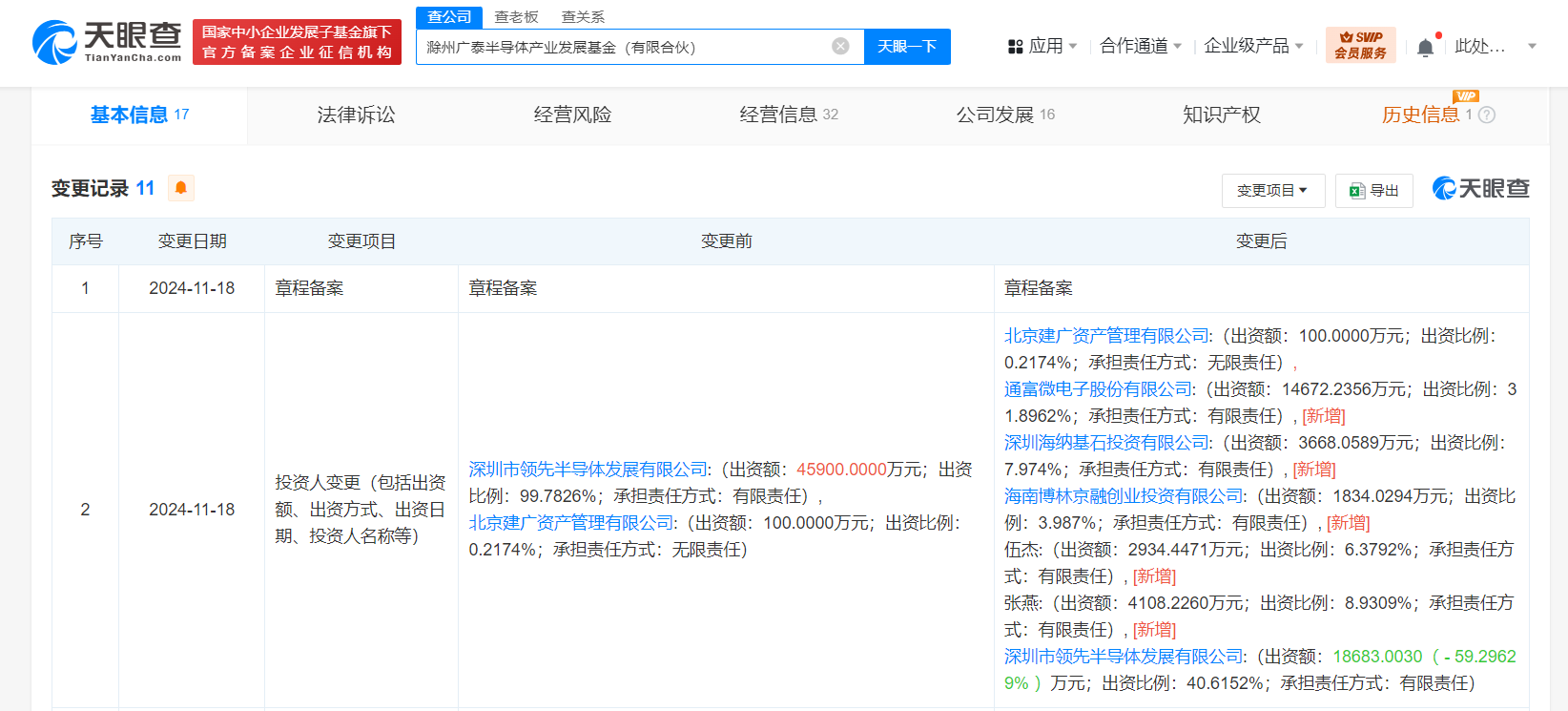Select the 查关系 search tab
The width and height of the screenshot is (1568, 711).
tap(583, 17)
